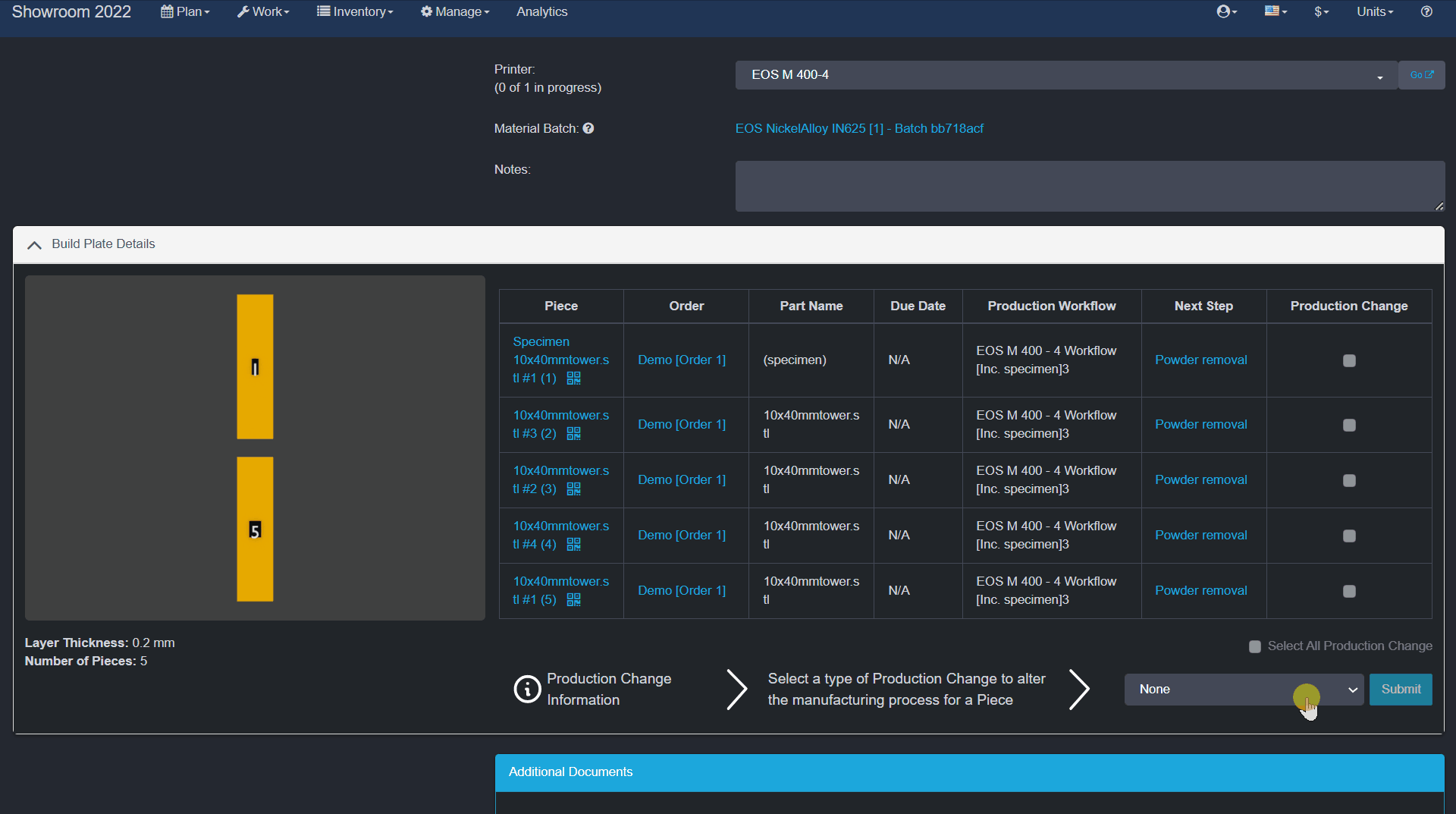Open Powder removal step for piece #1 (5)
The height and width of the screenshot is (814, 1456).
click(x=1200, y=590)
